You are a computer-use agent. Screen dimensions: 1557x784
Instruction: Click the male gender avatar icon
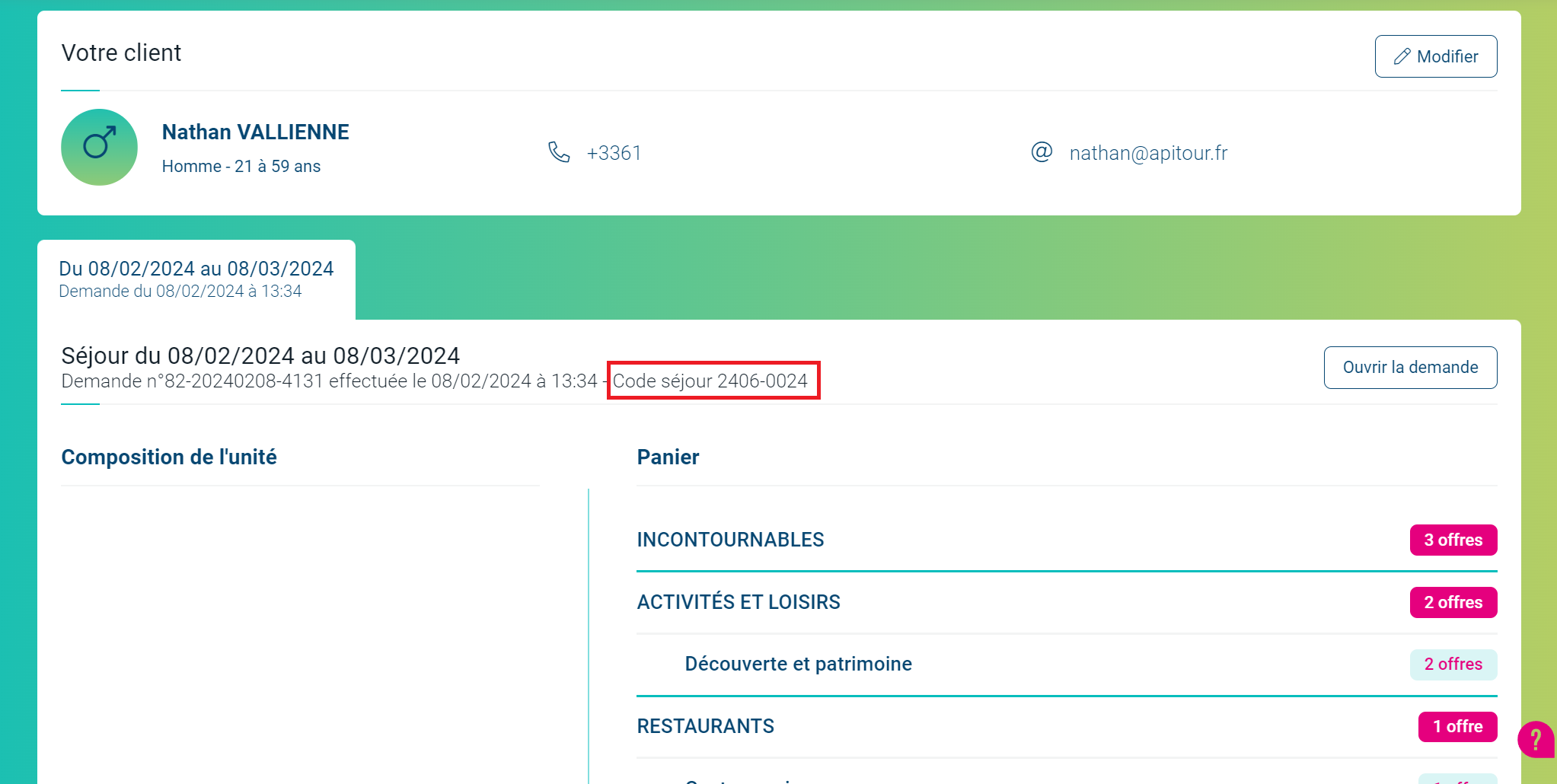coord(99,147)
